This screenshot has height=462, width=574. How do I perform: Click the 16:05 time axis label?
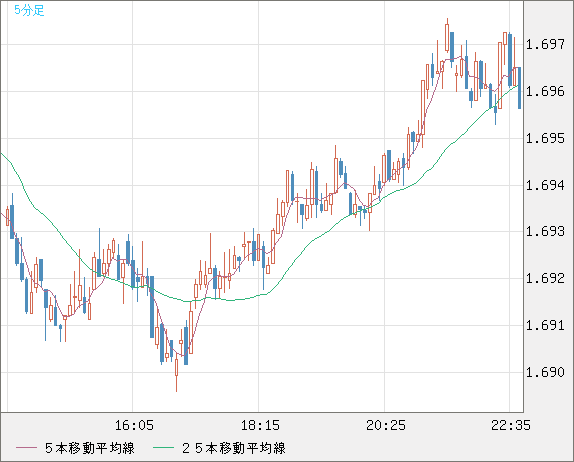click(134, 425)
